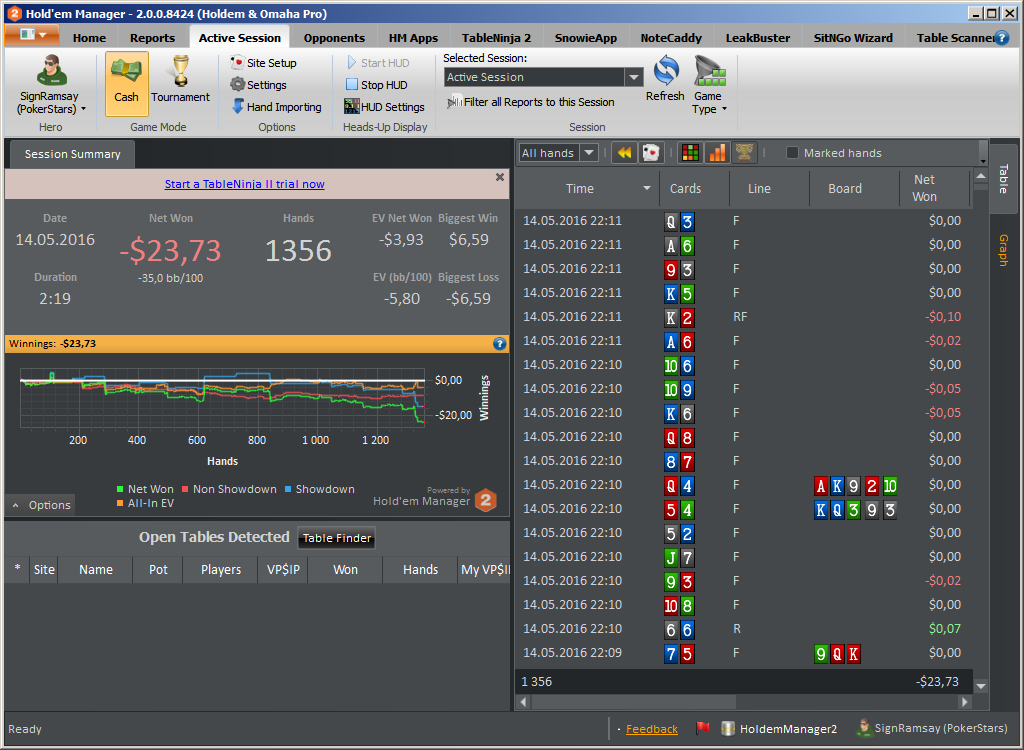Switch to the SnowieApp tab
This screenshot has height=750, width=1024.
pos(586,38)
